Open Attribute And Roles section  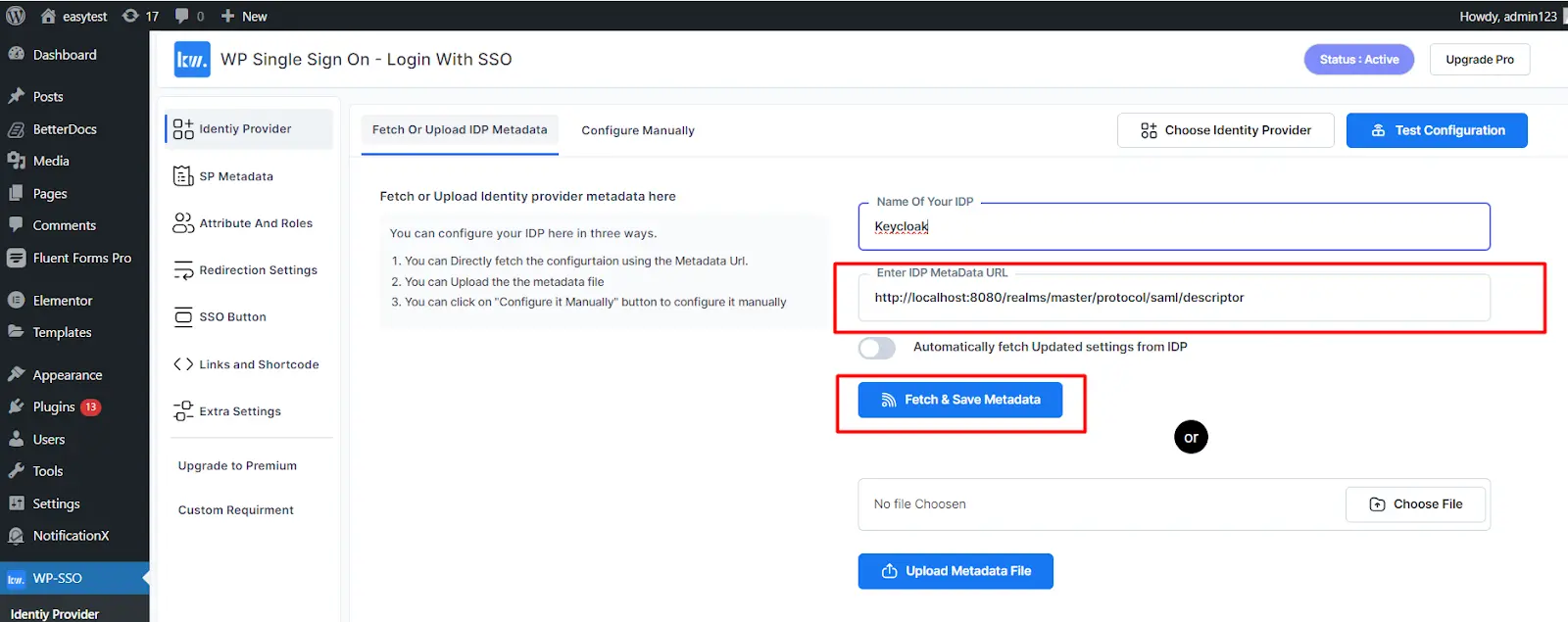pos(249,223)
